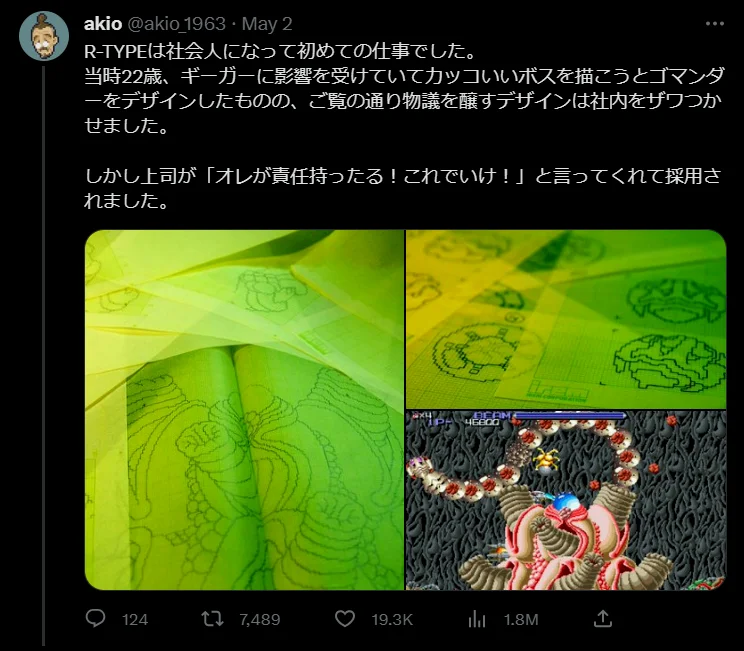Click the 124 replies count

135,620
